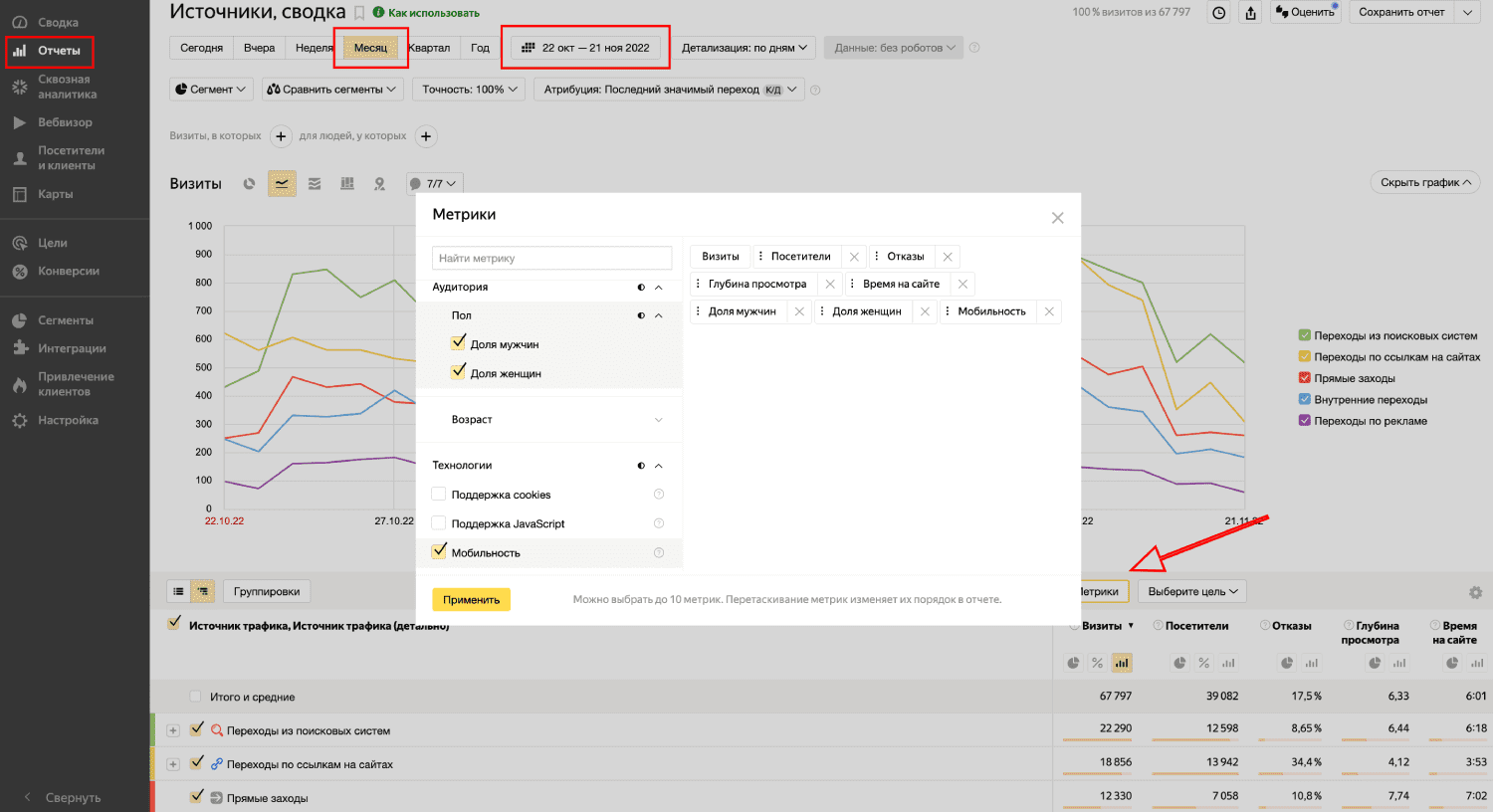The height and width of the screenshot is (812, 1493).
Task: Select the Квартал period tab
Action: pyautogui.click(x=430, y=48)
